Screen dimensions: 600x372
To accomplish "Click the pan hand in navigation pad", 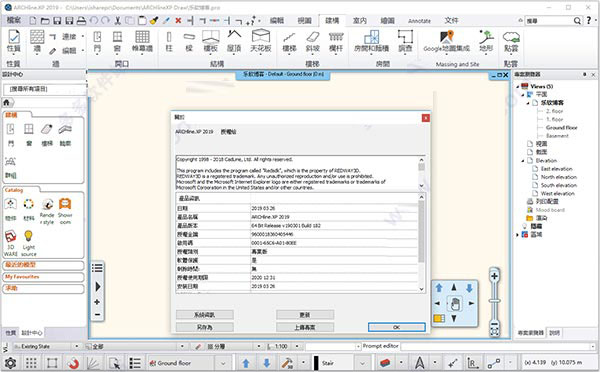I will [x=455, y=304].
